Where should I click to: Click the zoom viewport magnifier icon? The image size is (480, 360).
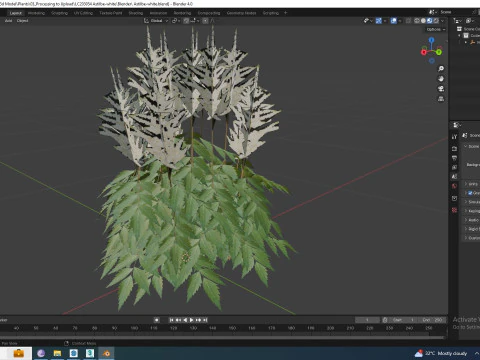pos(441,69)
